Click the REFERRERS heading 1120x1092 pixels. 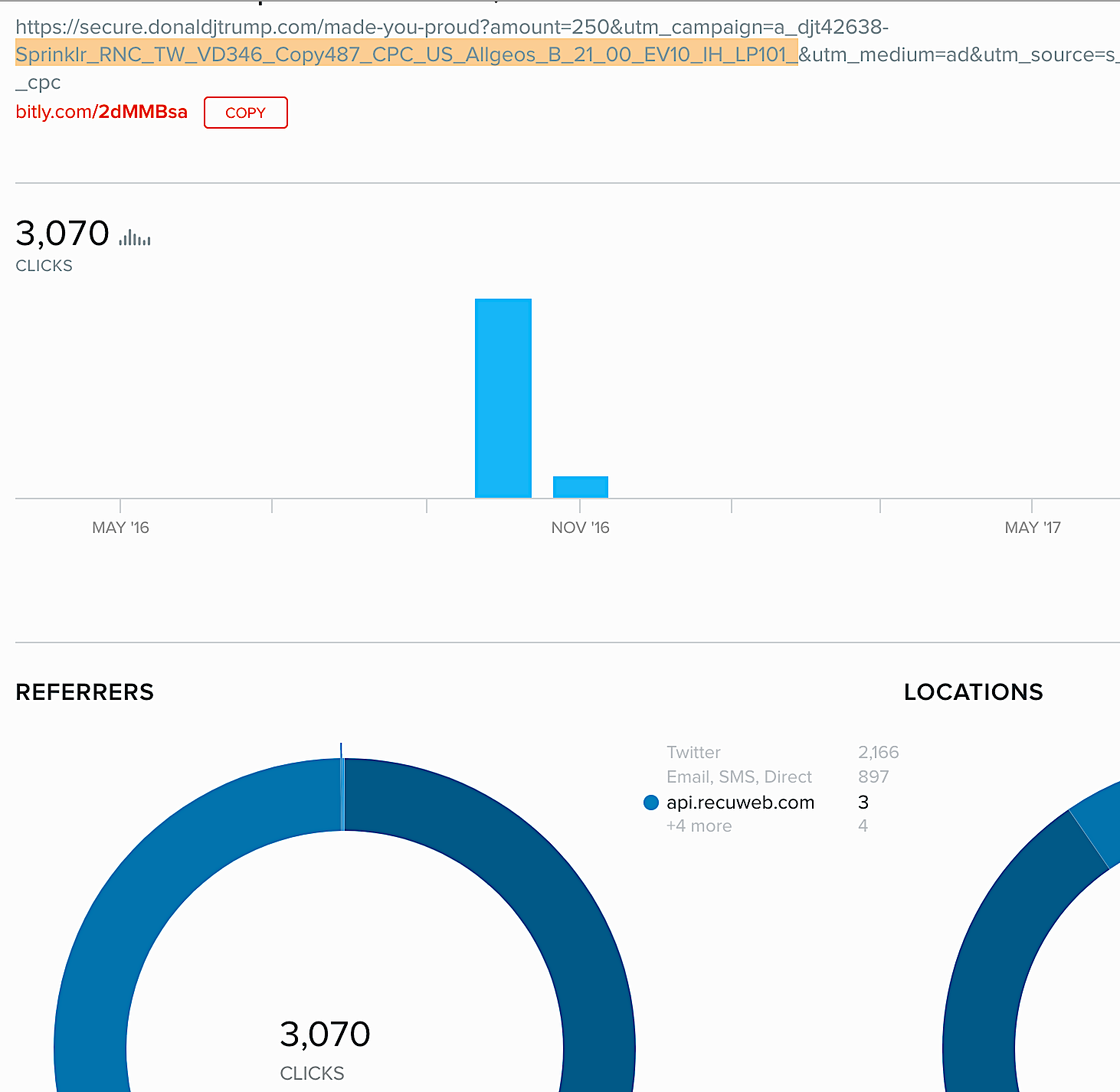pos(84,692)
